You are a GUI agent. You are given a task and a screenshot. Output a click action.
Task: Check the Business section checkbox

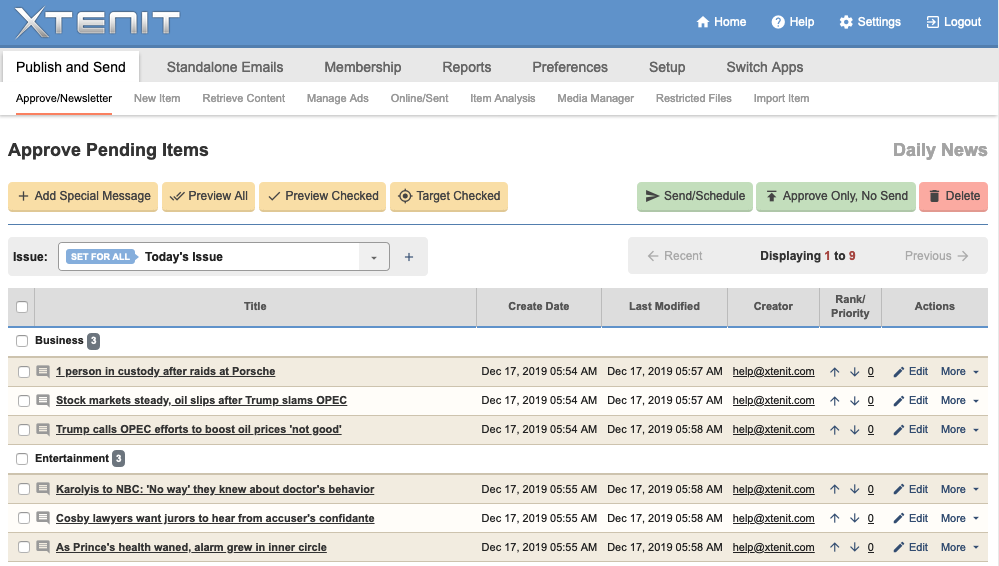tap(22, 340)
